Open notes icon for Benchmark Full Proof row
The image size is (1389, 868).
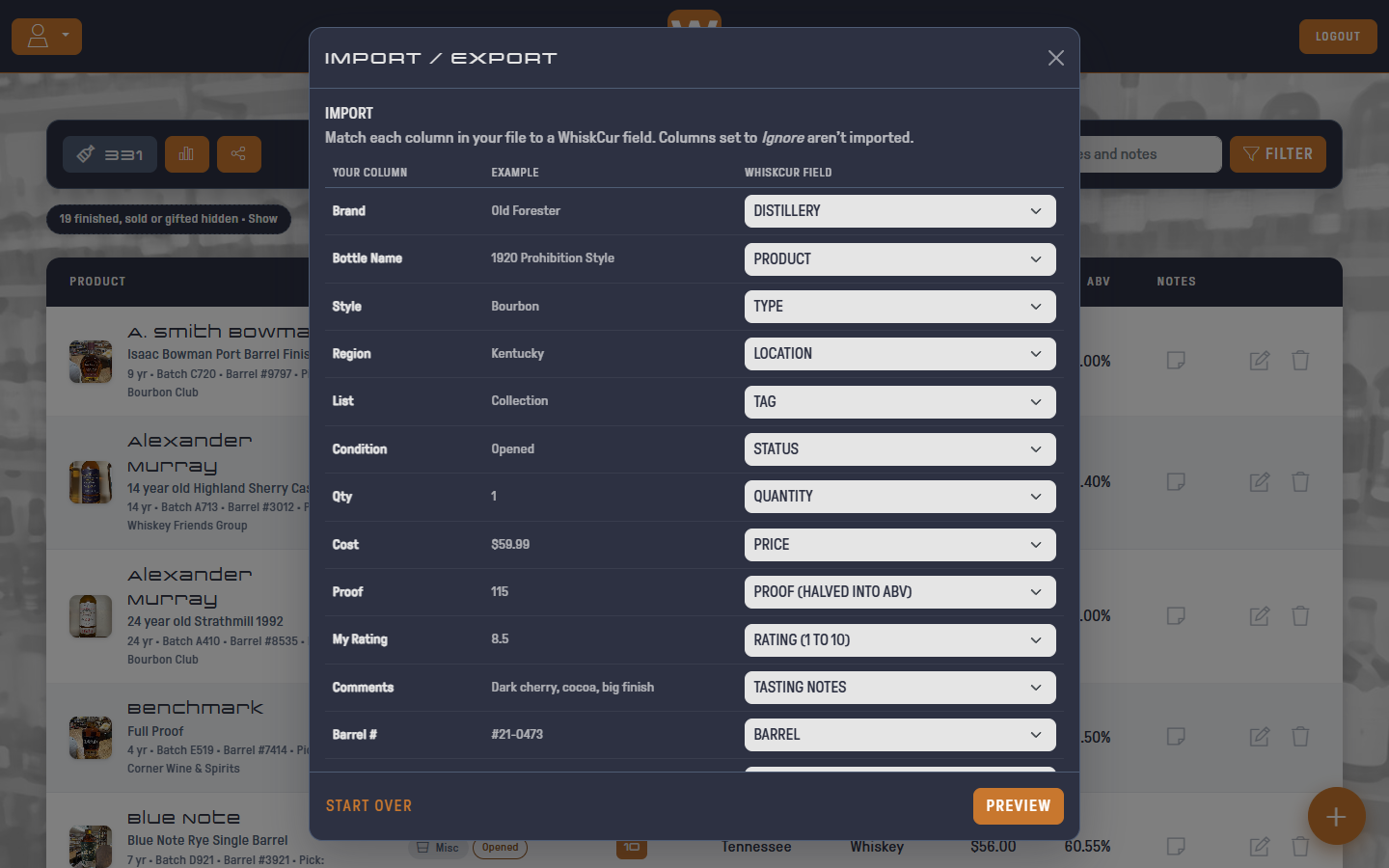1176,737
